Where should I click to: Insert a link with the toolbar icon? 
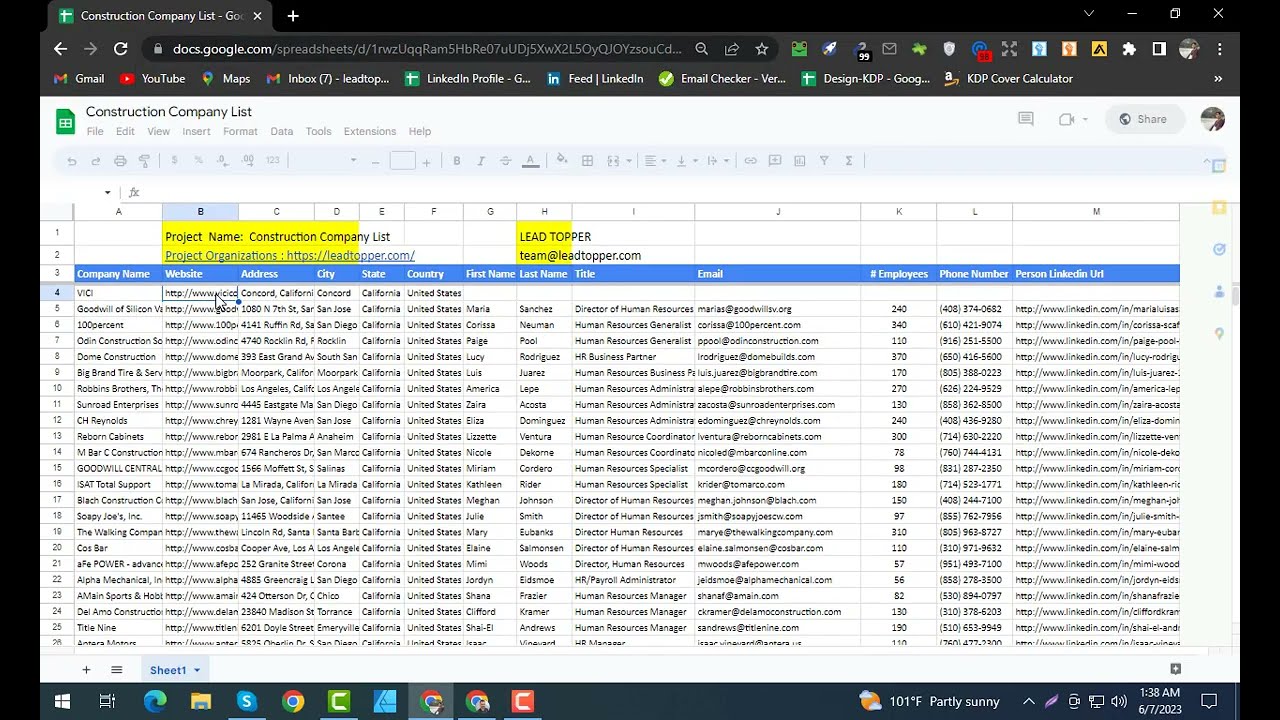tap(750, 161)
